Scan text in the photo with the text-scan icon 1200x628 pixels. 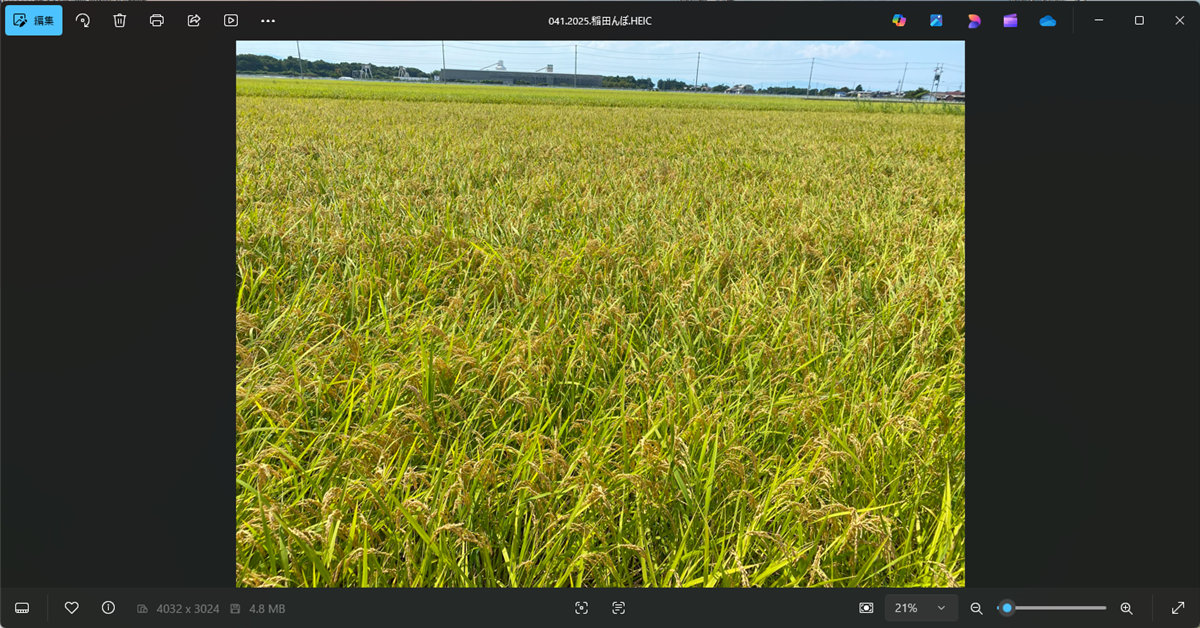[x=618, y=608]
